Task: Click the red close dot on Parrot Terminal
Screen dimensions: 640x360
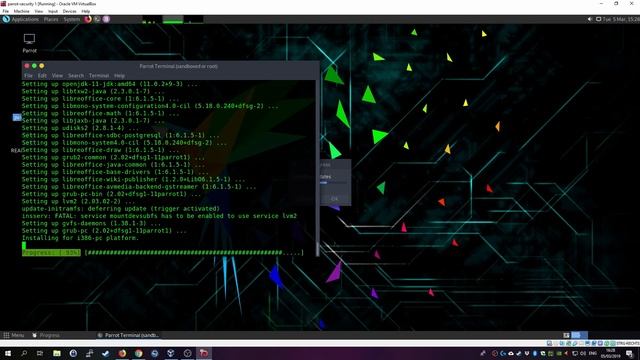Action: pyautogui.click(x=27, y=66)
